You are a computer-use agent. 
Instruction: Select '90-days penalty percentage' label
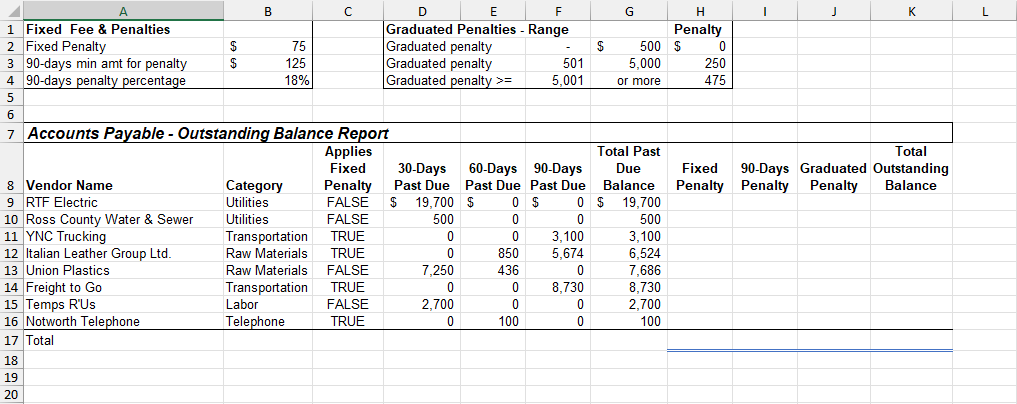click(x=123, y=80)
